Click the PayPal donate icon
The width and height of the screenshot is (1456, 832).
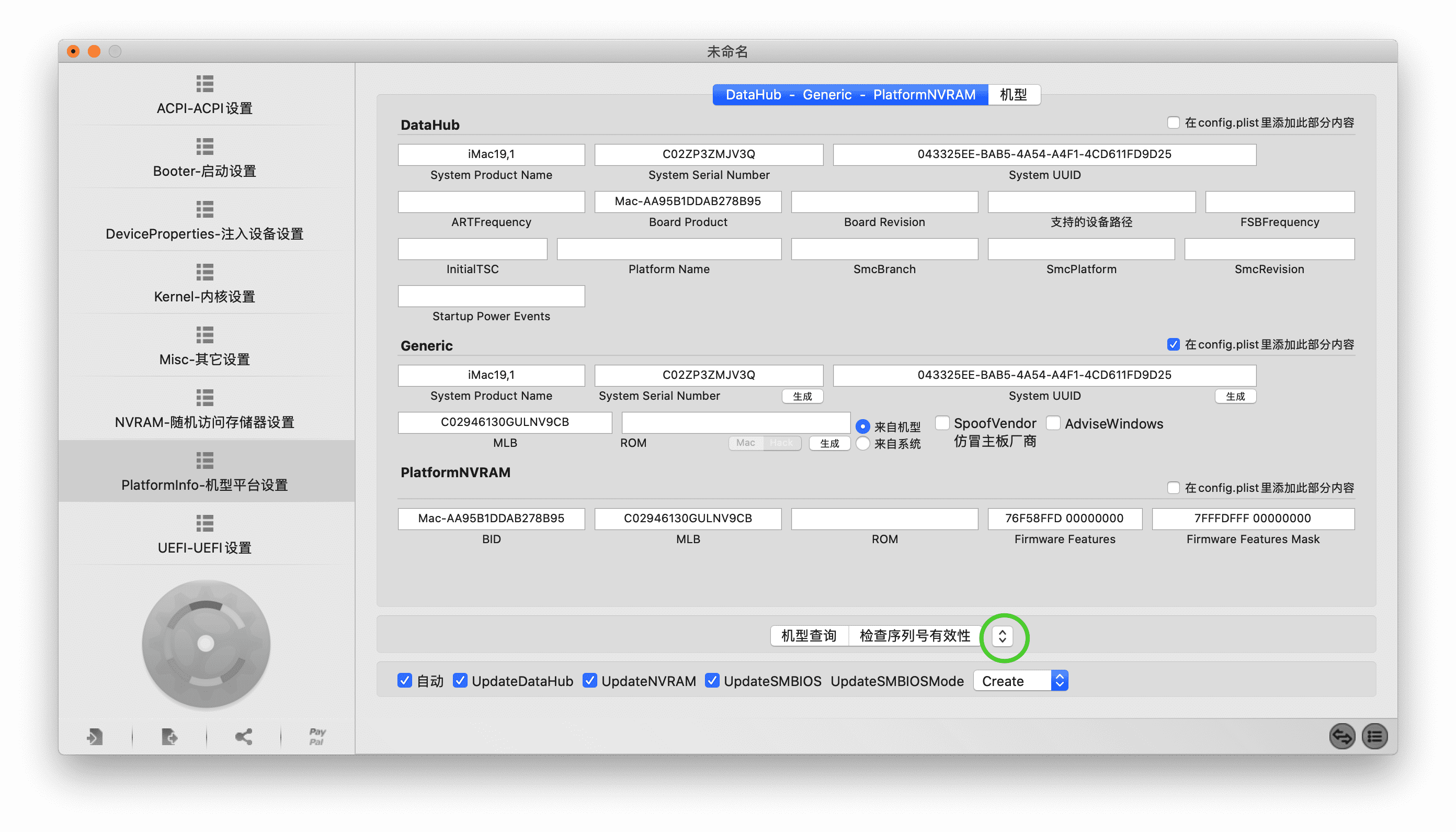pyautogui.click(x=317, y=737)
